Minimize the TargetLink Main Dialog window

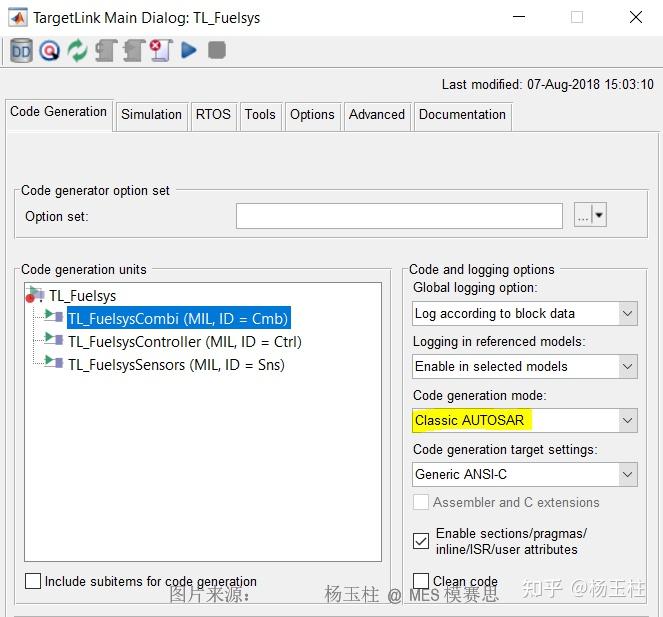click(x=519, y=17)
